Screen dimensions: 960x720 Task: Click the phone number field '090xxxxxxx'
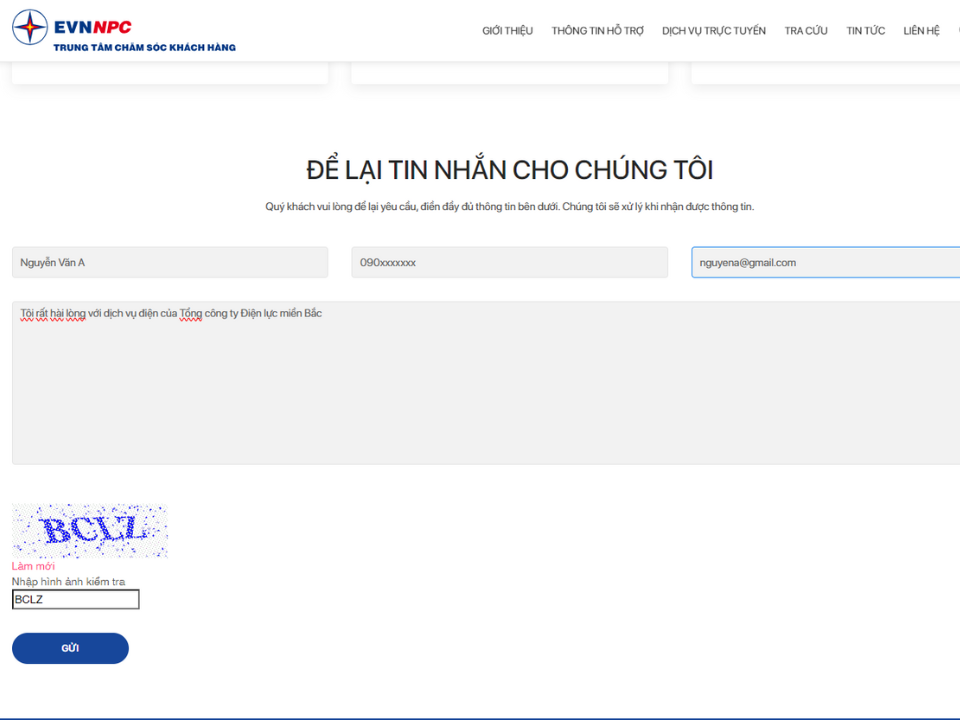click(x=509, y=263)
